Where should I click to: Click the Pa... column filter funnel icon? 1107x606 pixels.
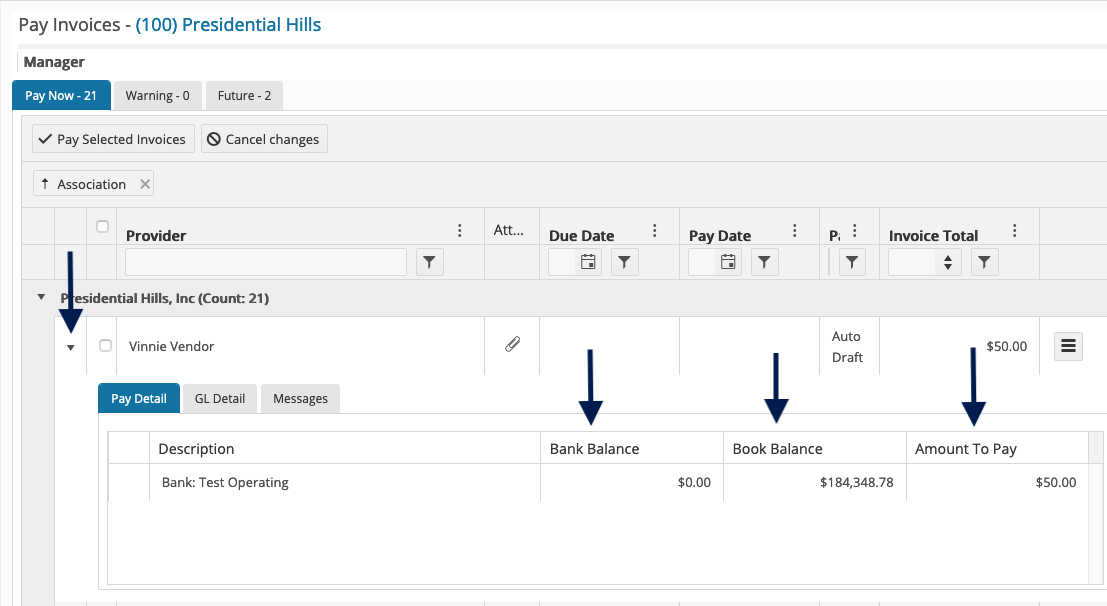coord(852,262)
